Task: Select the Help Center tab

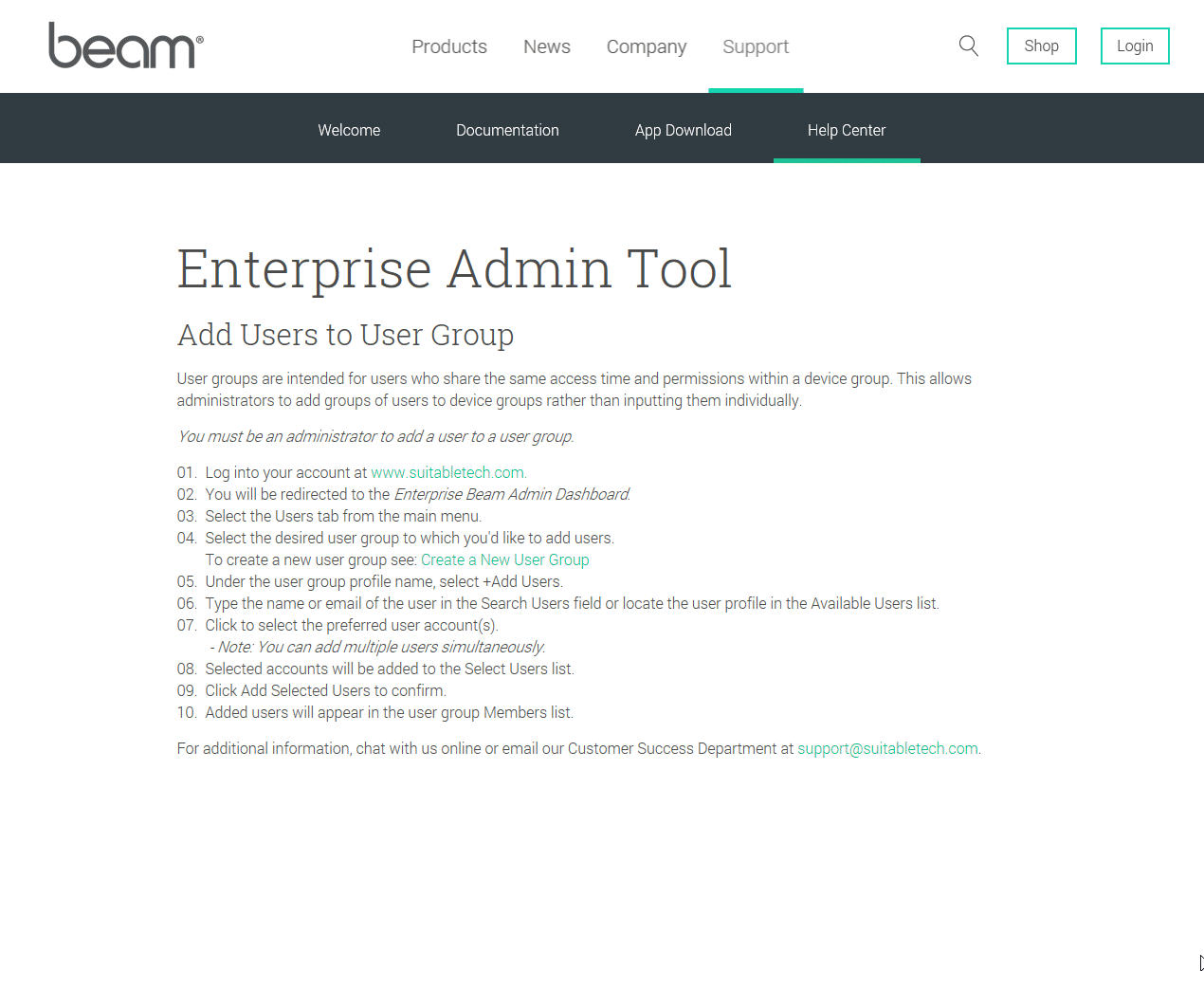Action: pyautogui.click(x=847, y=130)
